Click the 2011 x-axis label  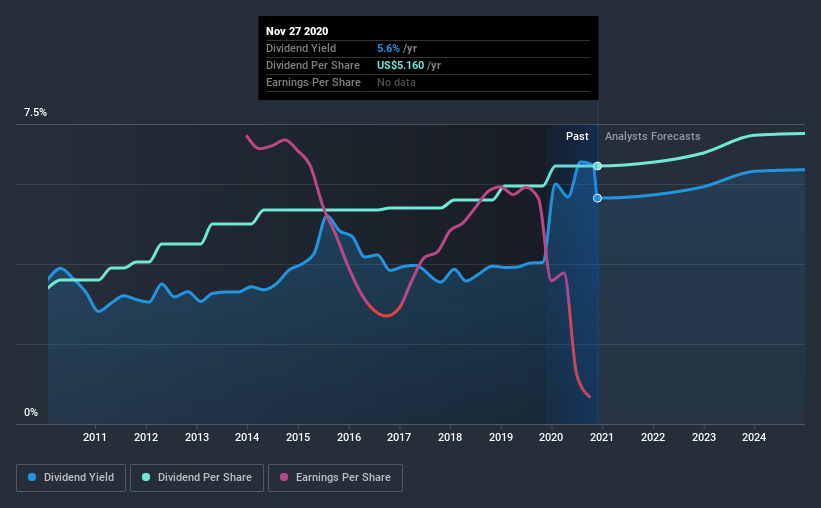(95, 437)
